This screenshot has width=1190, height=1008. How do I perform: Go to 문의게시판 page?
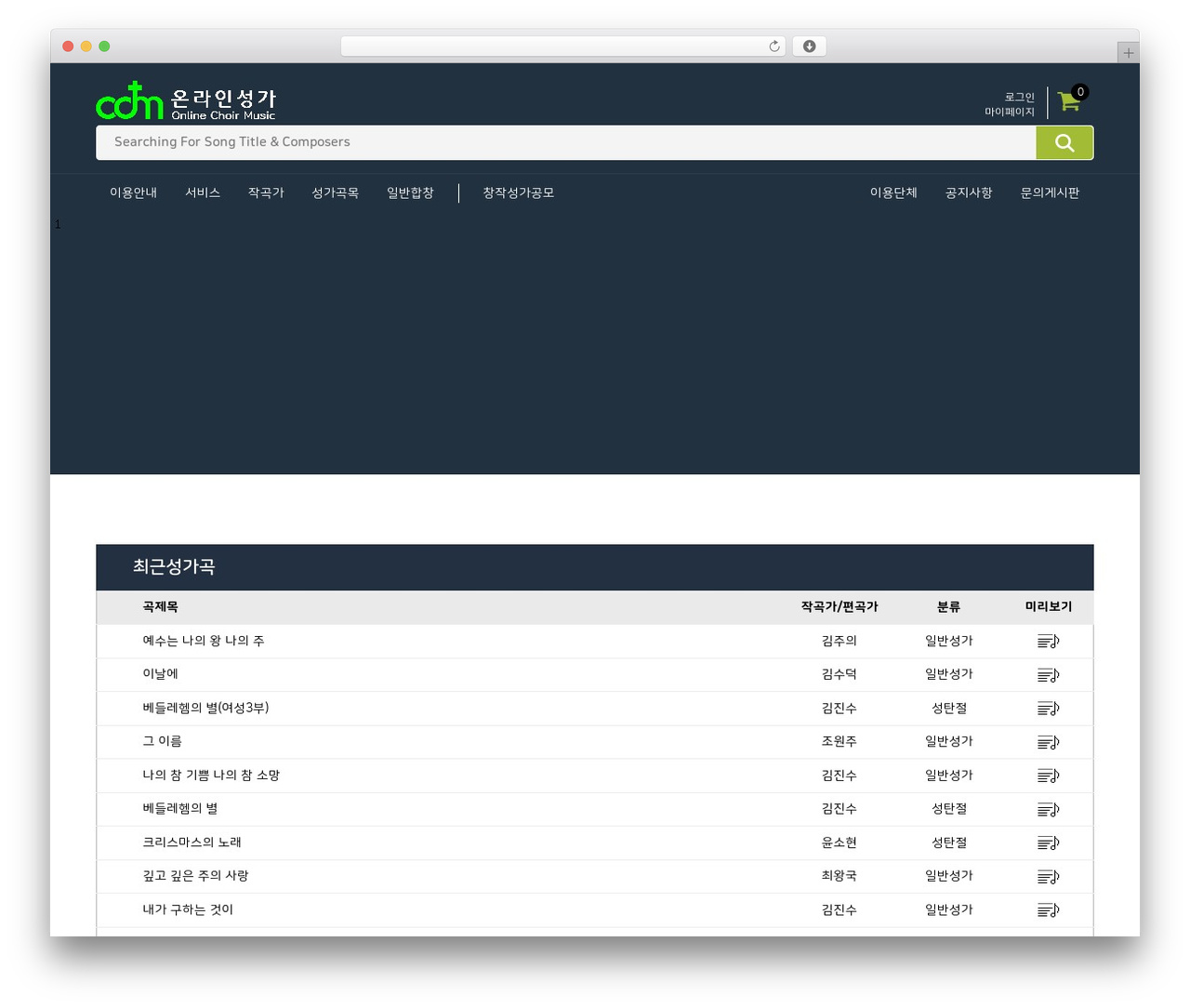coord(1050,192)
